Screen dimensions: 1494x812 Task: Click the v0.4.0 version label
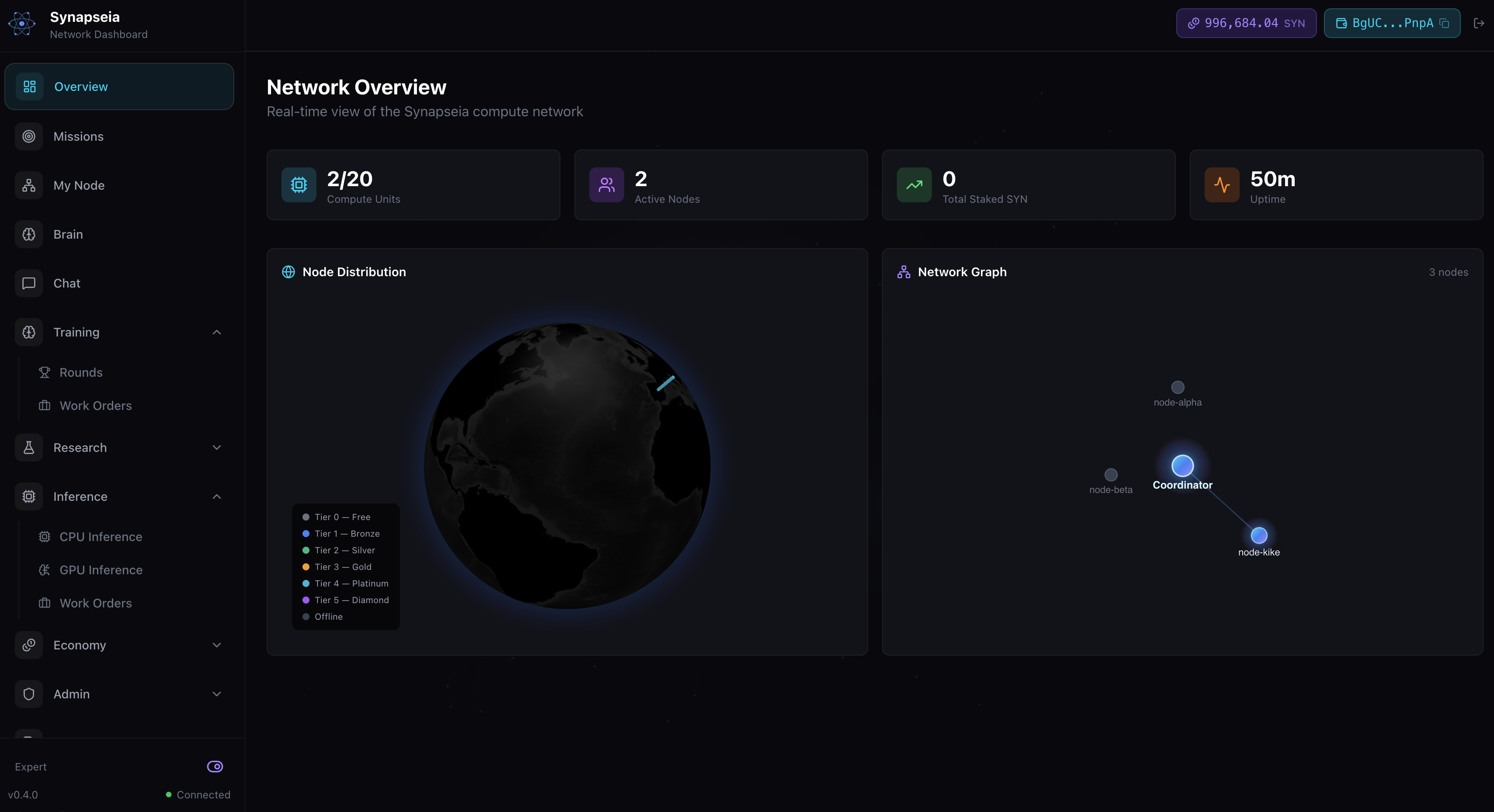[x=23, y=795]
